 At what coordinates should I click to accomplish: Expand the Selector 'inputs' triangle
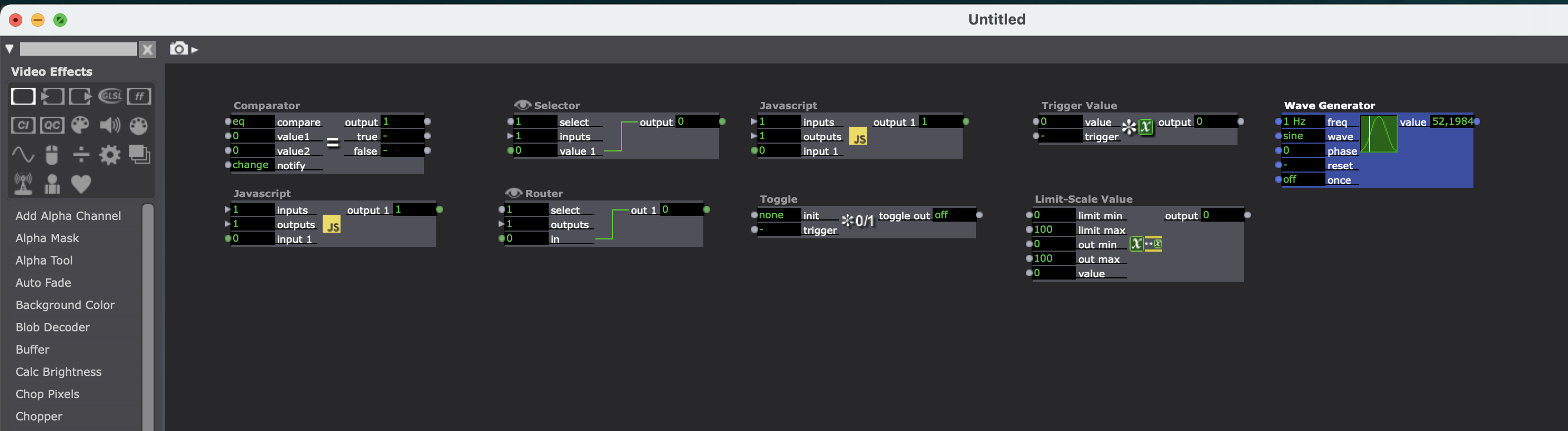click(510, 136)
